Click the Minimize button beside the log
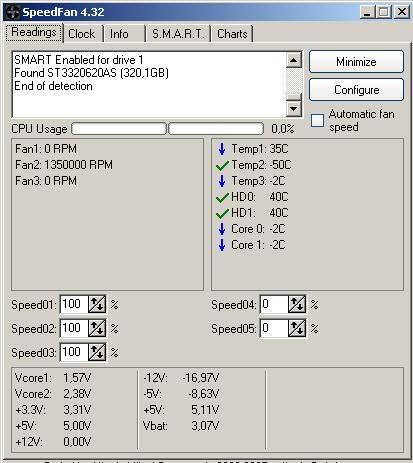The height and width of the screenshot is (463, 413). [356, 62]
